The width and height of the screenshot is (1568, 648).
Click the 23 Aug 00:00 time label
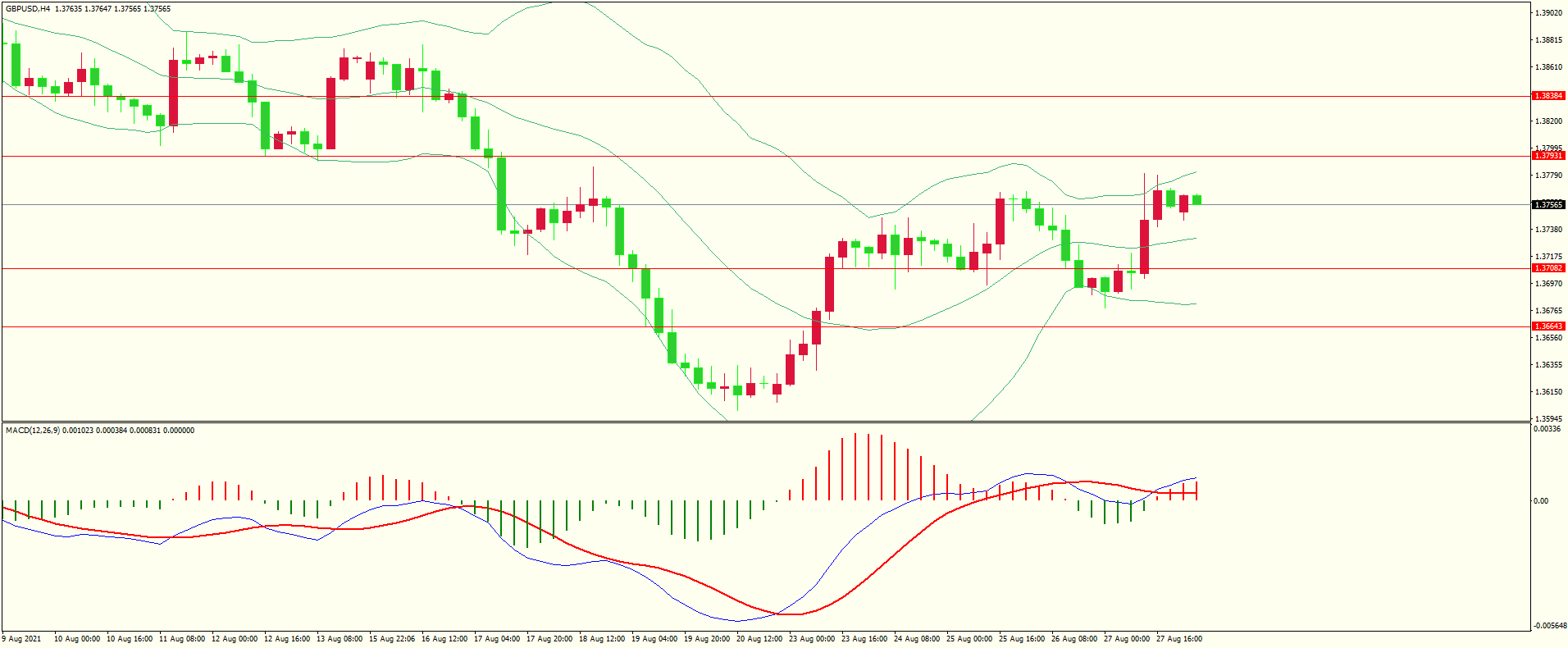[x=812, y=639]
